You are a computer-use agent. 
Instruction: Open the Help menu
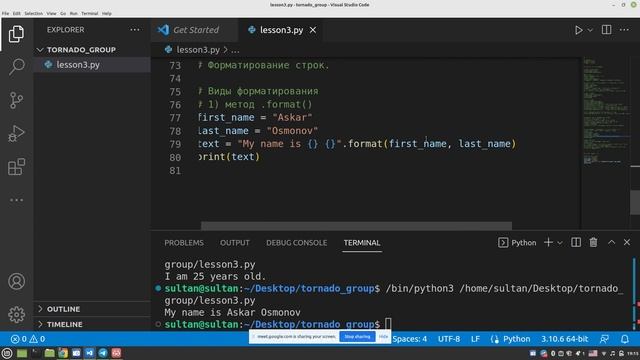[107, 13]
